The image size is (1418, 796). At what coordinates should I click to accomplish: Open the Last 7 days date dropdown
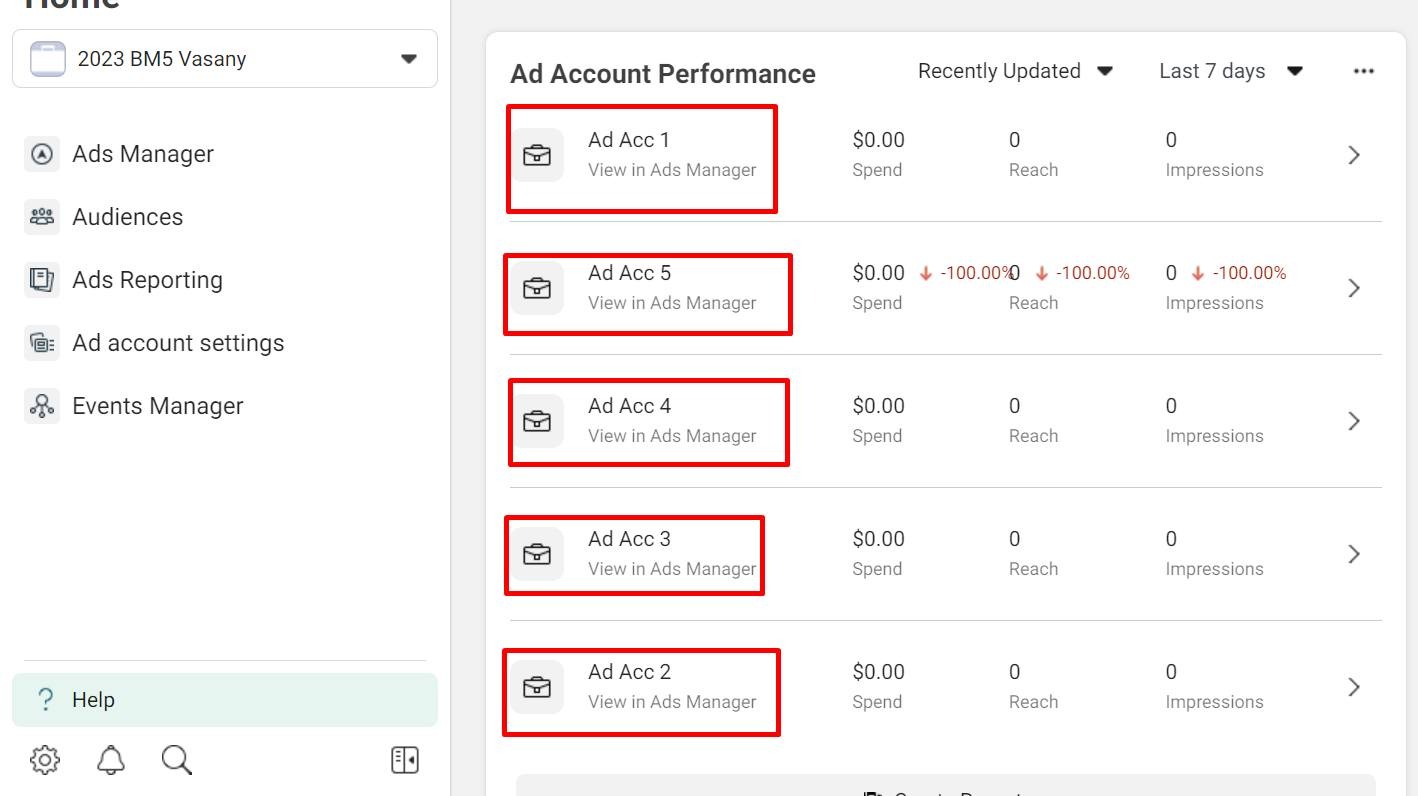[x=1230, y=71]
